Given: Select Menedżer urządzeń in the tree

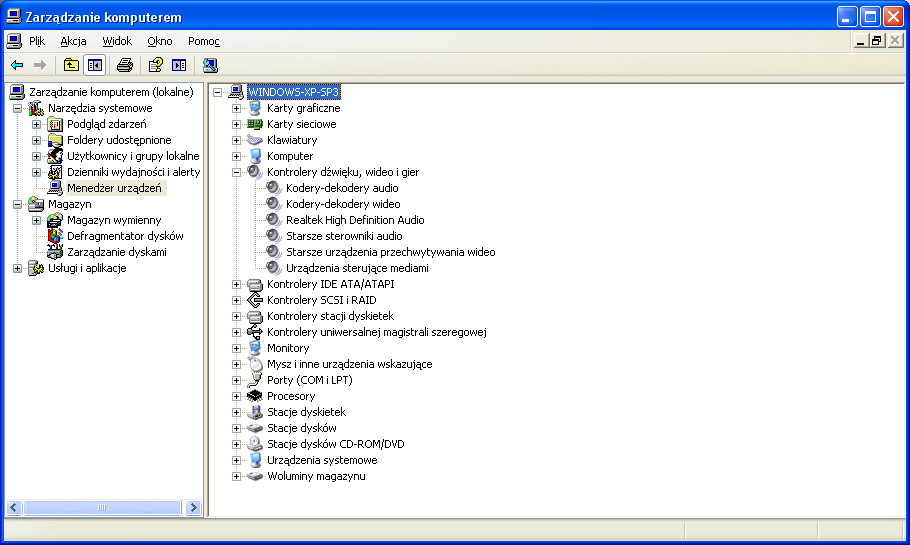Looking at the screenshot, I should coord(114,188).
